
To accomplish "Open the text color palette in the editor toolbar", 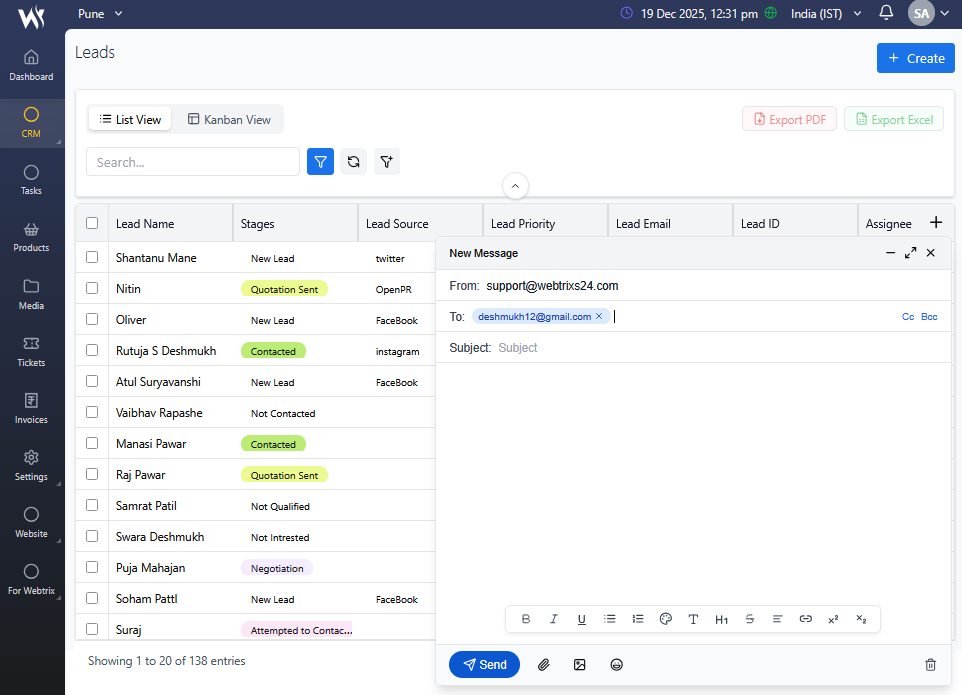I will tap(665, 619).
